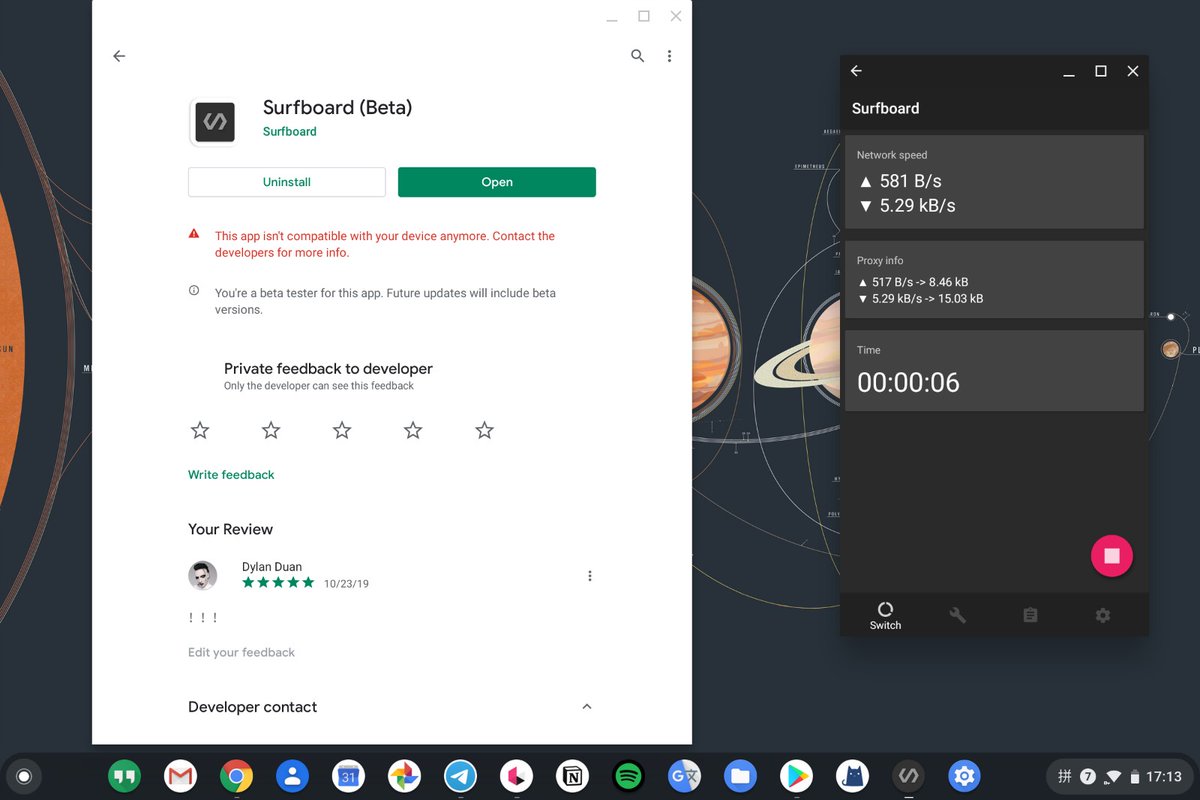Click the Time 00:00:06 card

click(994, 370)
